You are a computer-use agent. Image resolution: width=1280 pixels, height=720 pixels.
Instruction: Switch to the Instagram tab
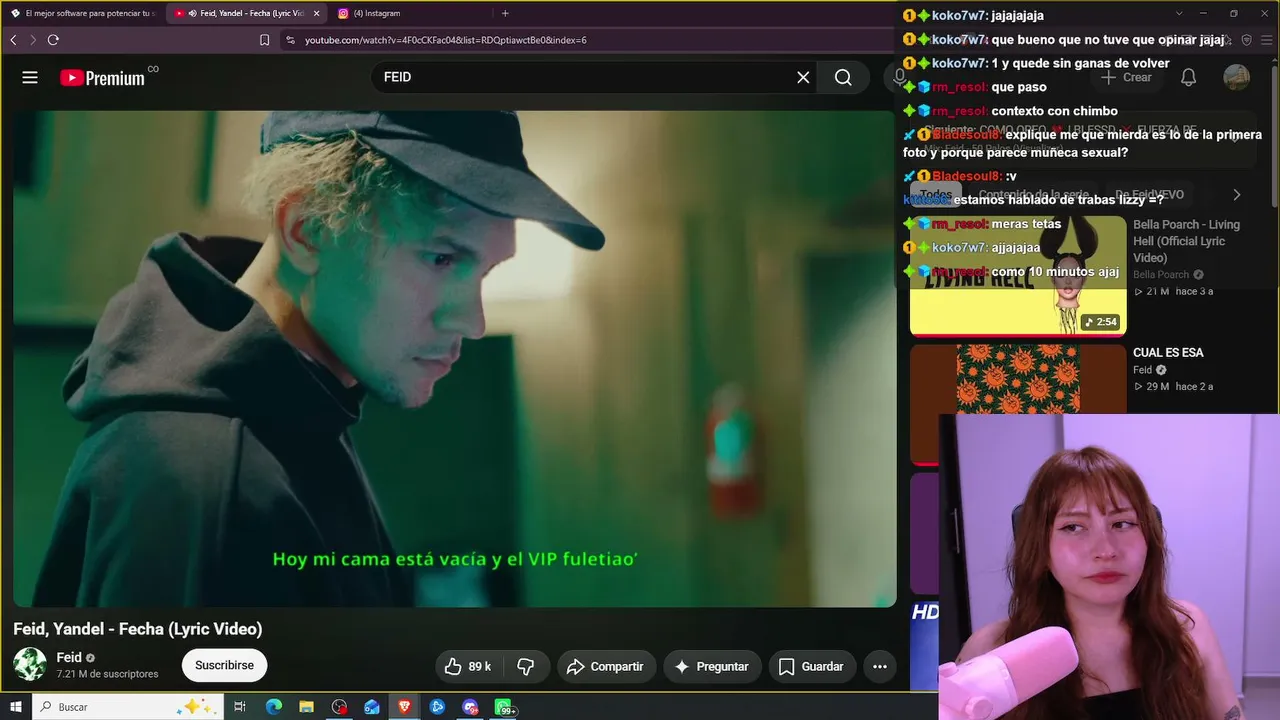(x=410, y=13)
